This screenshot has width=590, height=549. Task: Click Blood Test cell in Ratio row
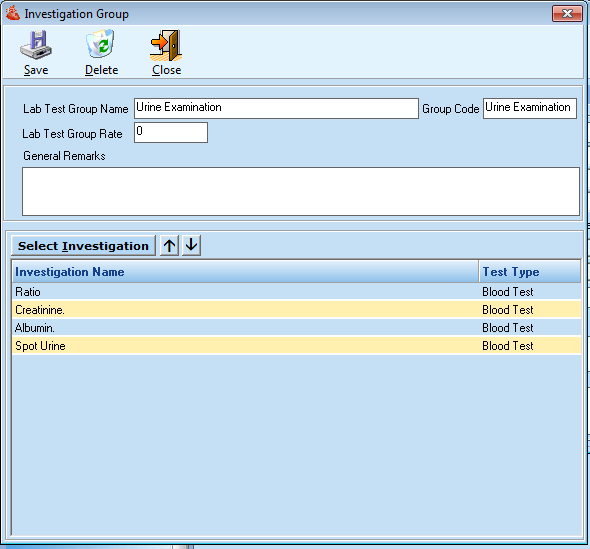508,292
